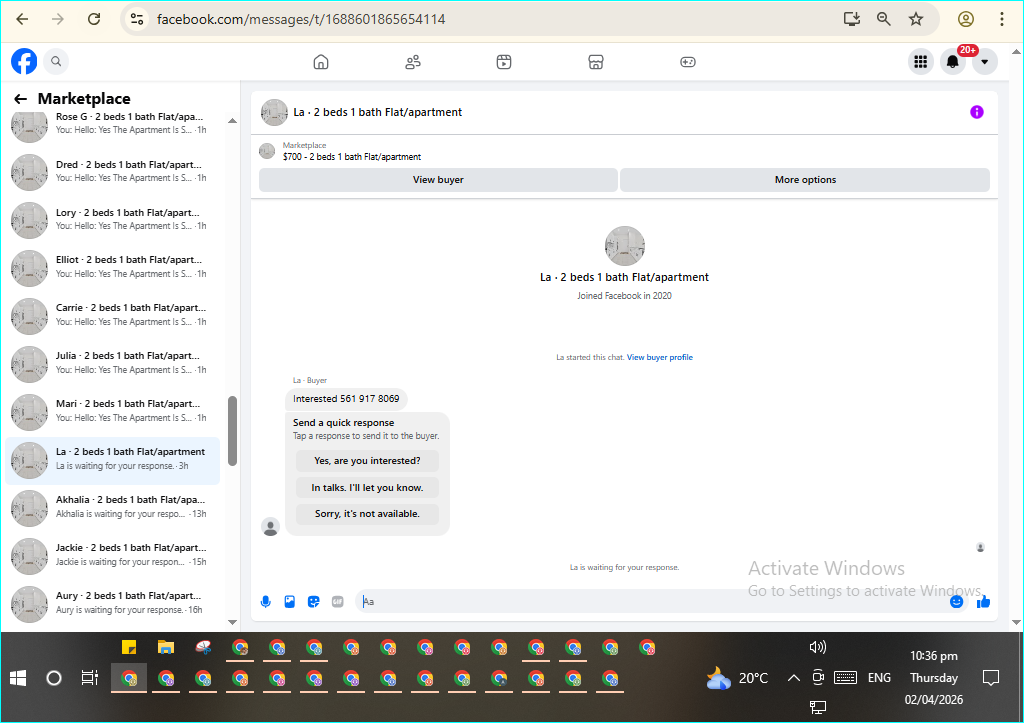Open the Friends icon in the top navigation

pyautogui.click(x=413, y=62)
